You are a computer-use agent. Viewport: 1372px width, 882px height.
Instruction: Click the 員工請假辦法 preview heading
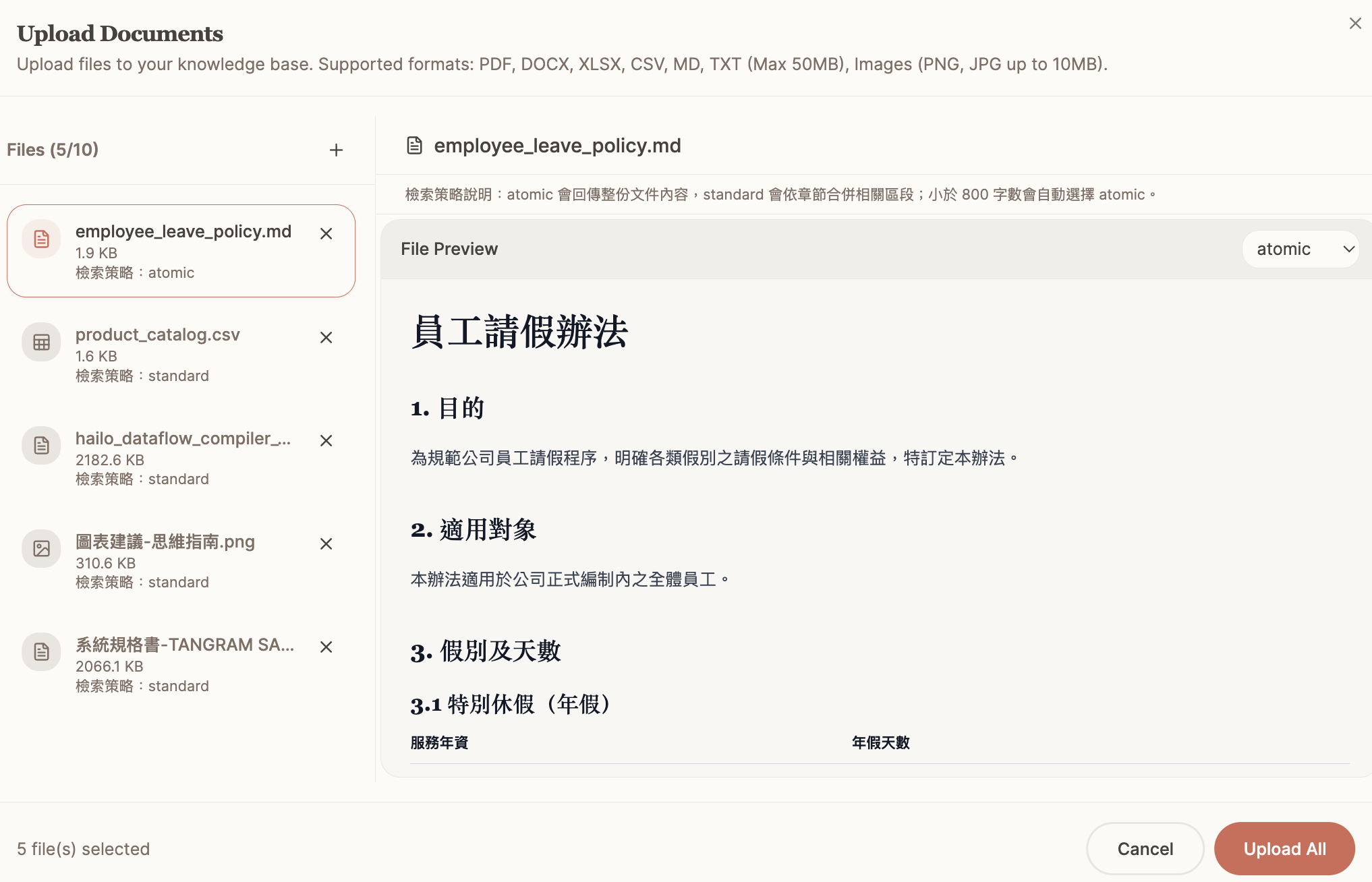(x=519, y=332)
